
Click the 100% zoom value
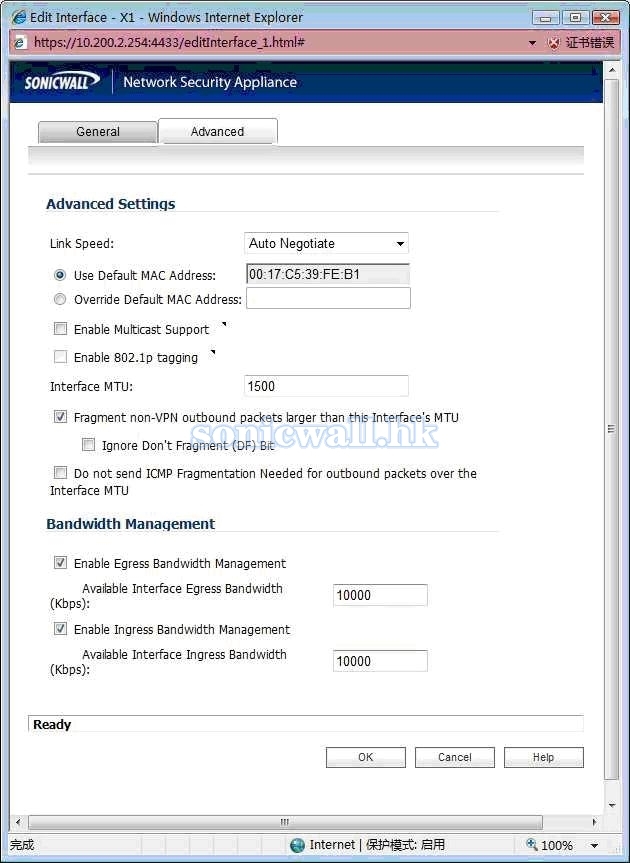pyautogui.click(x=557, y=845)
